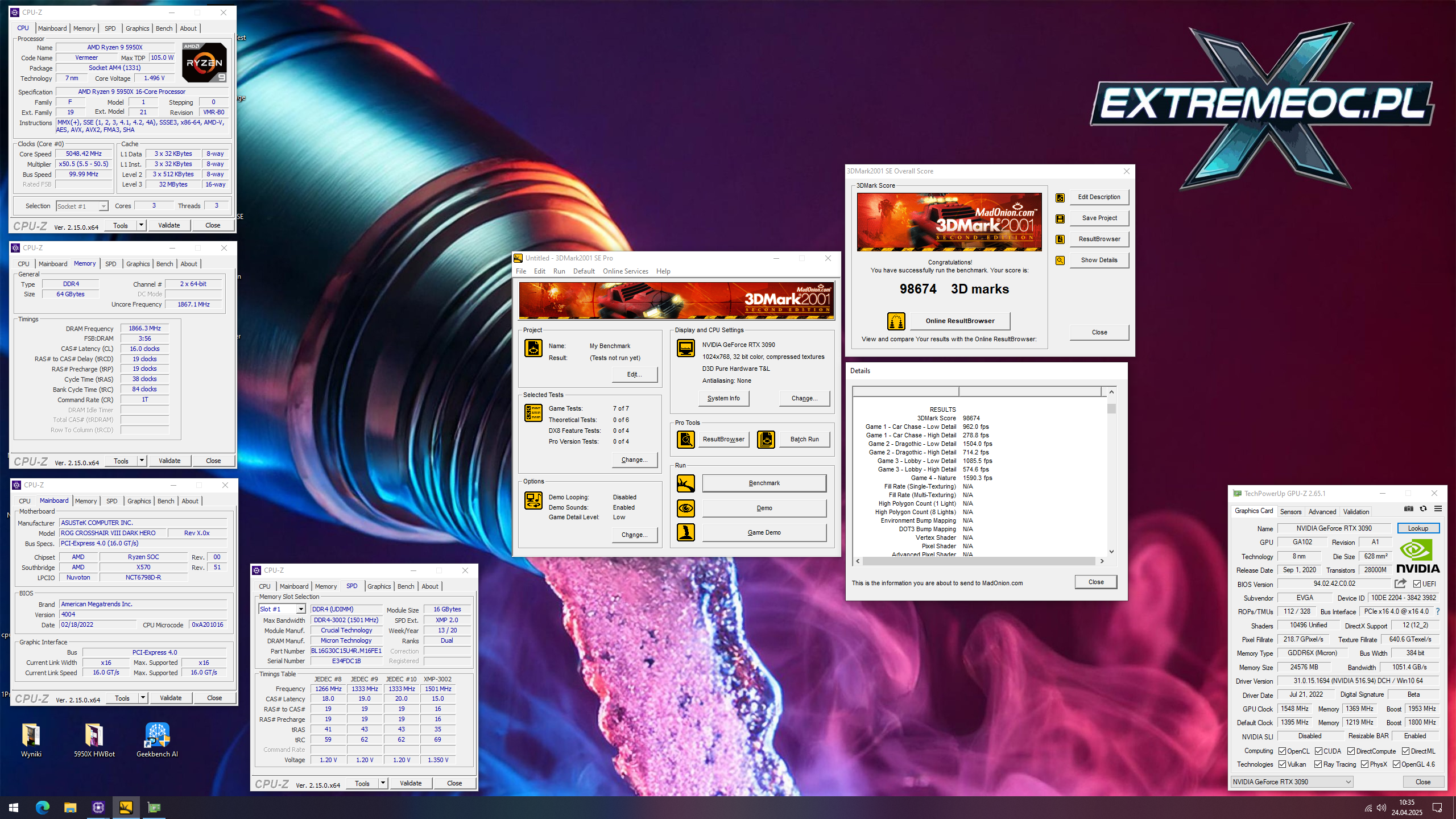1456x819 pixels.
Task: Click the CPU Name field AMD Ryzen 9 5950X
Action: [x=115, y=47]
